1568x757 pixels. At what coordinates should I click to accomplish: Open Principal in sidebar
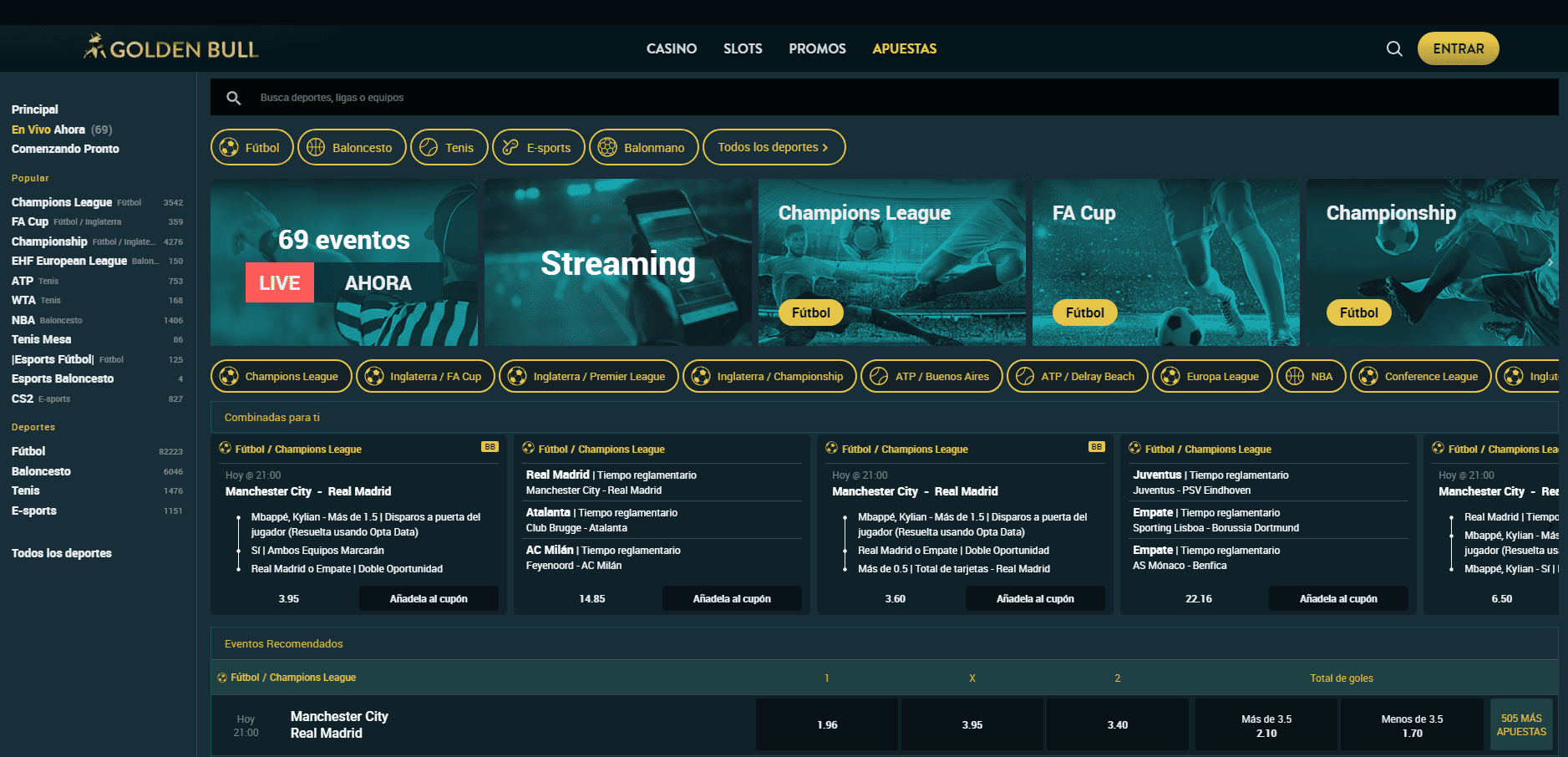click(35, 109)
